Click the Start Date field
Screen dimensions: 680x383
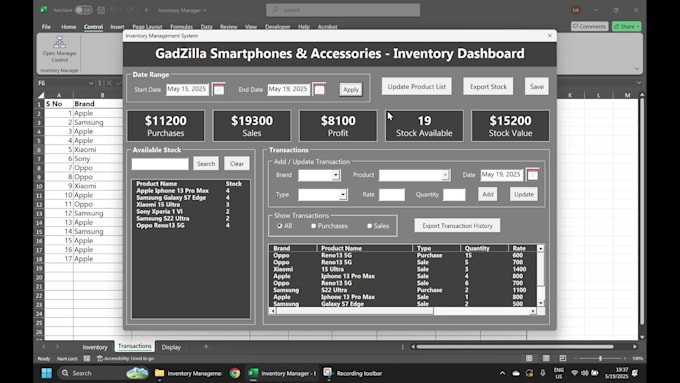click(187, 89)
